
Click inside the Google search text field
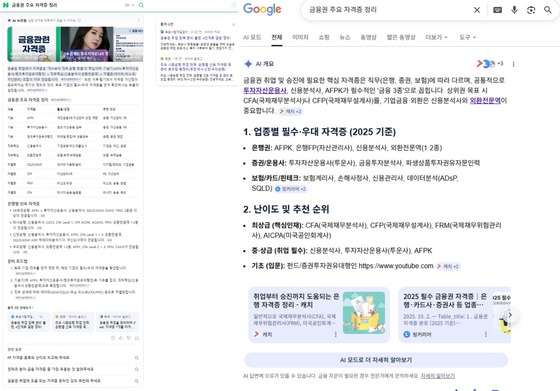(388, 10)
